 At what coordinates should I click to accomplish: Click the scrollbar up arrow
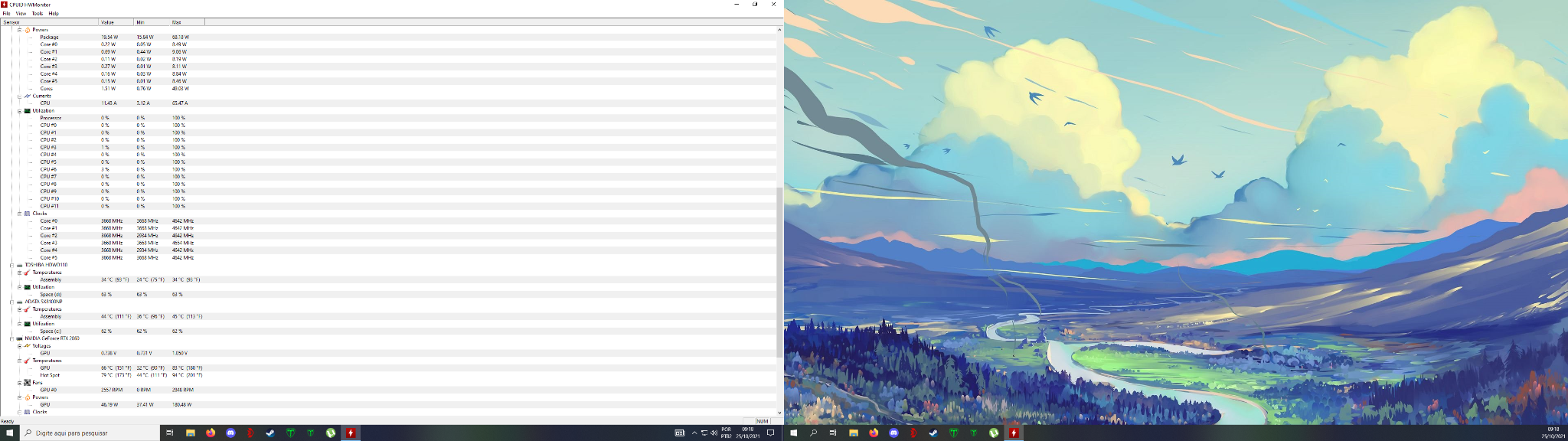click(779, 30)
